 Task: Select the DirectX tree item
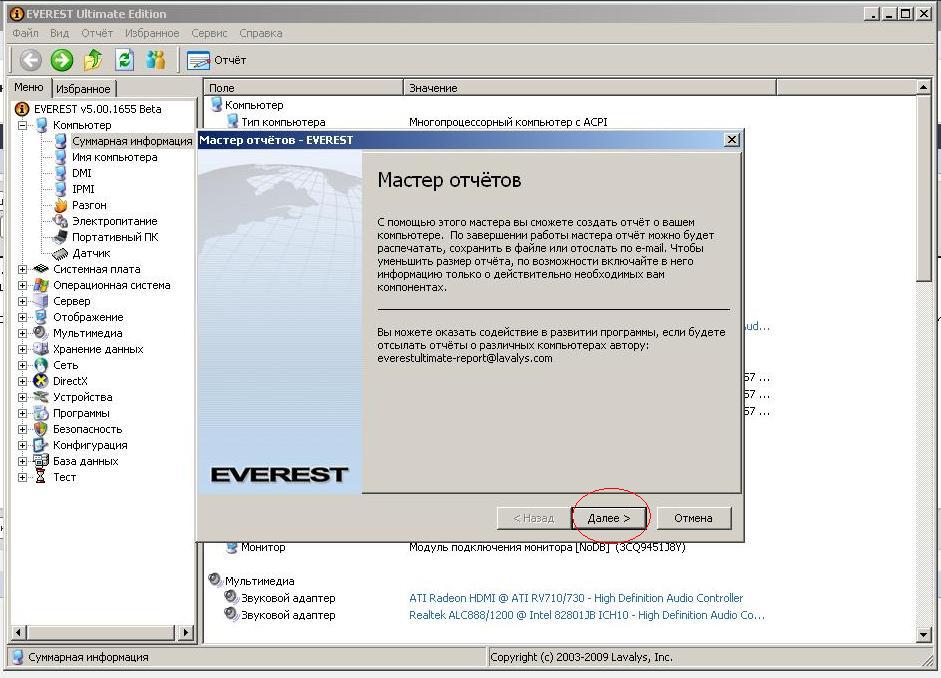tap(70, 381)
